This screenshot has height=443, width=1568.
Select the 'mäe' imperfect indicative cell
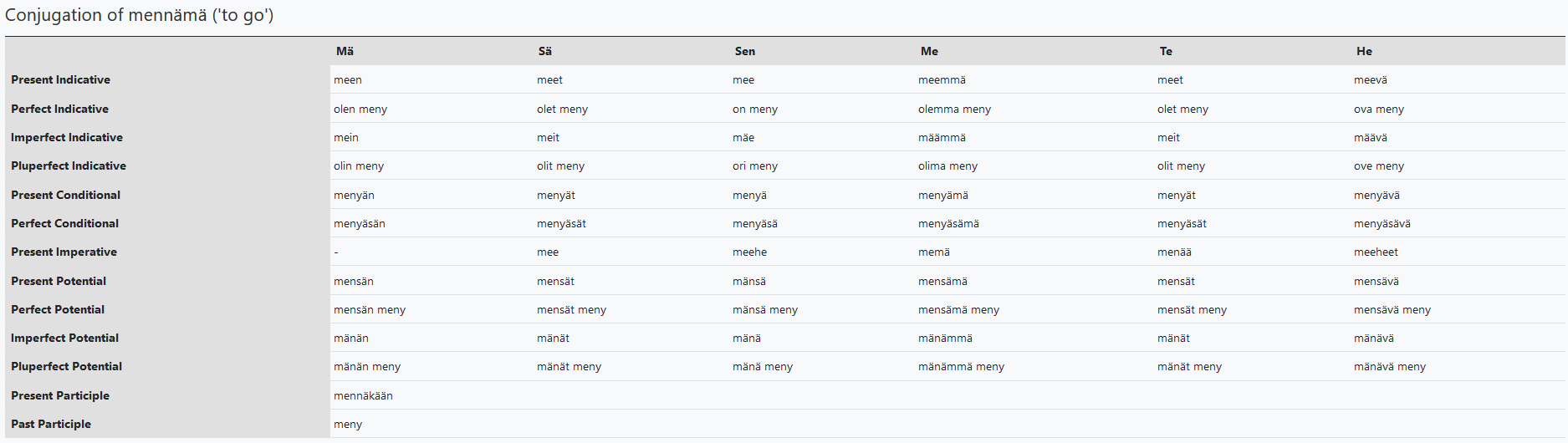pyautogui.click(x=743, y=138)
